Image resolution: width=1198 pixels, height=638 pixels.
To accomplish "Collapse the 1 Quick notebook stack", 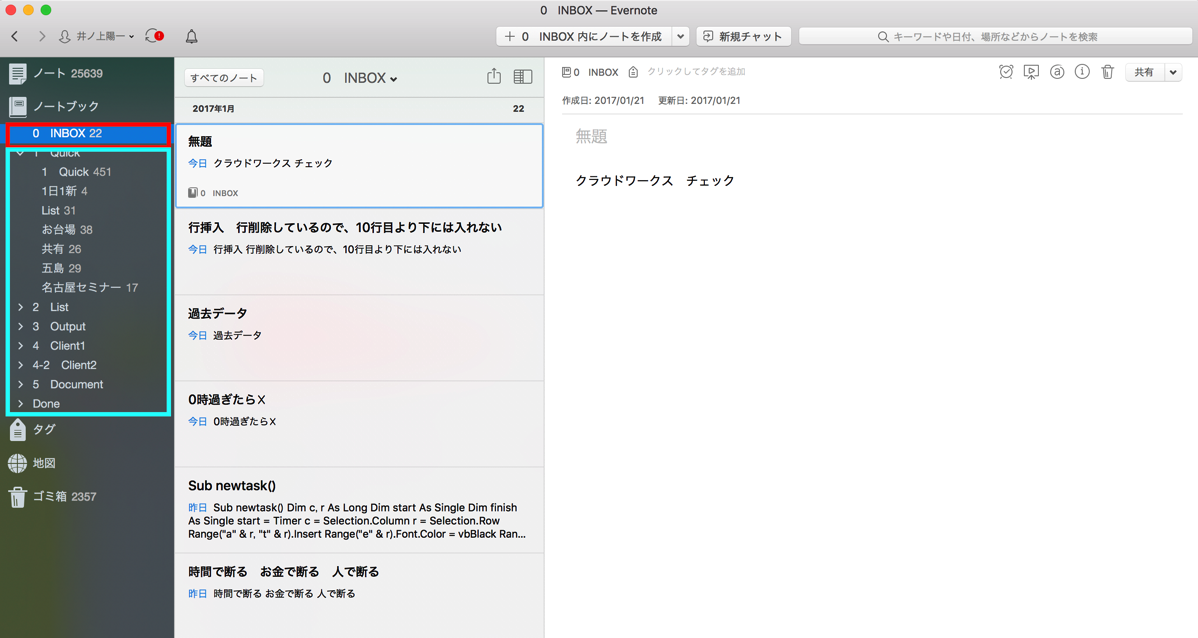I will (x=21, y=153).
